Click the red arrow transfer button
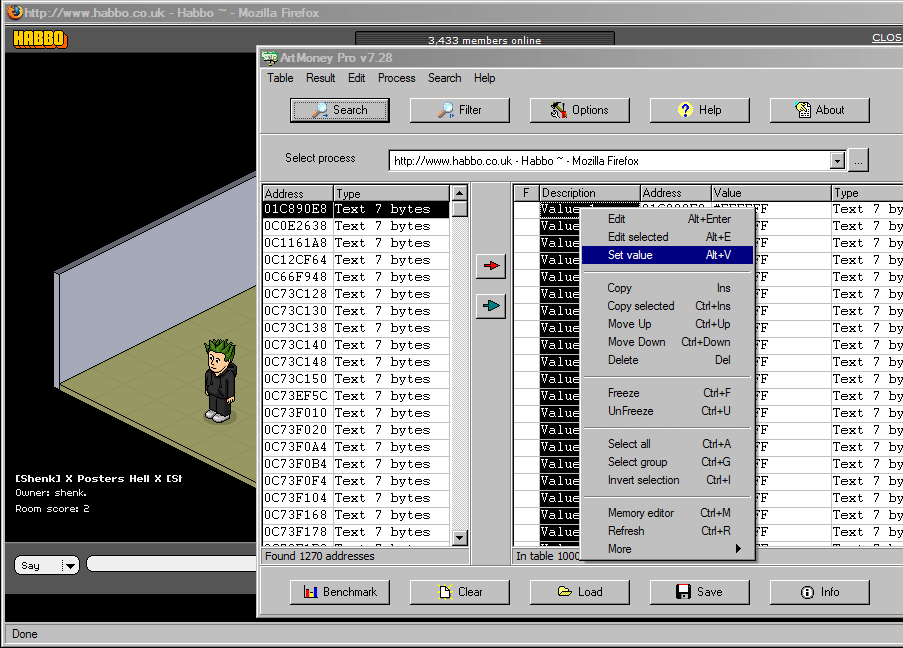Viewport: 903px width, 648px height. tap(491, 266)
